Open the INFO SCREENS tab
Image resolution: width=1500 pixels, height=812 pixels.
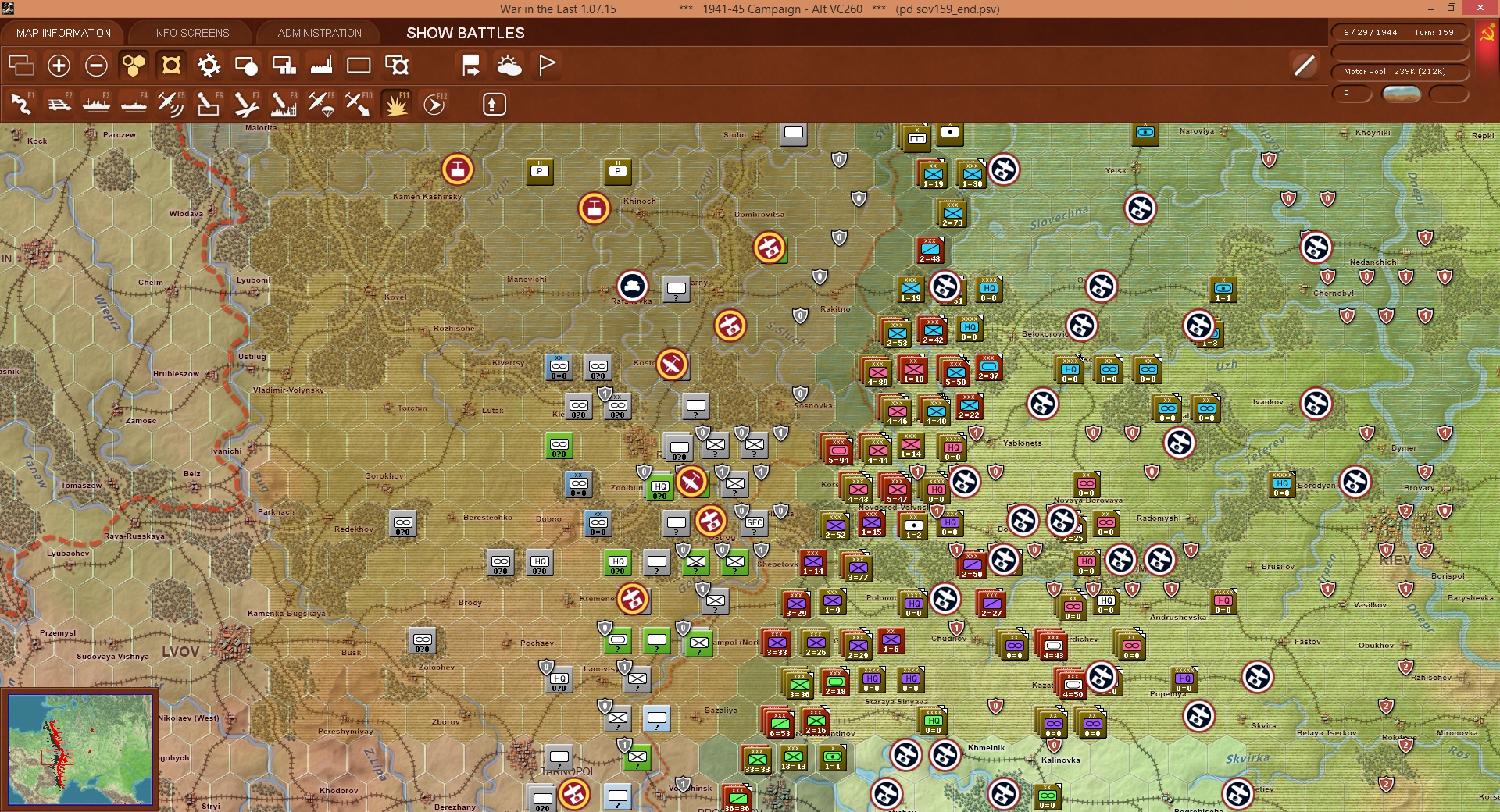191,33
